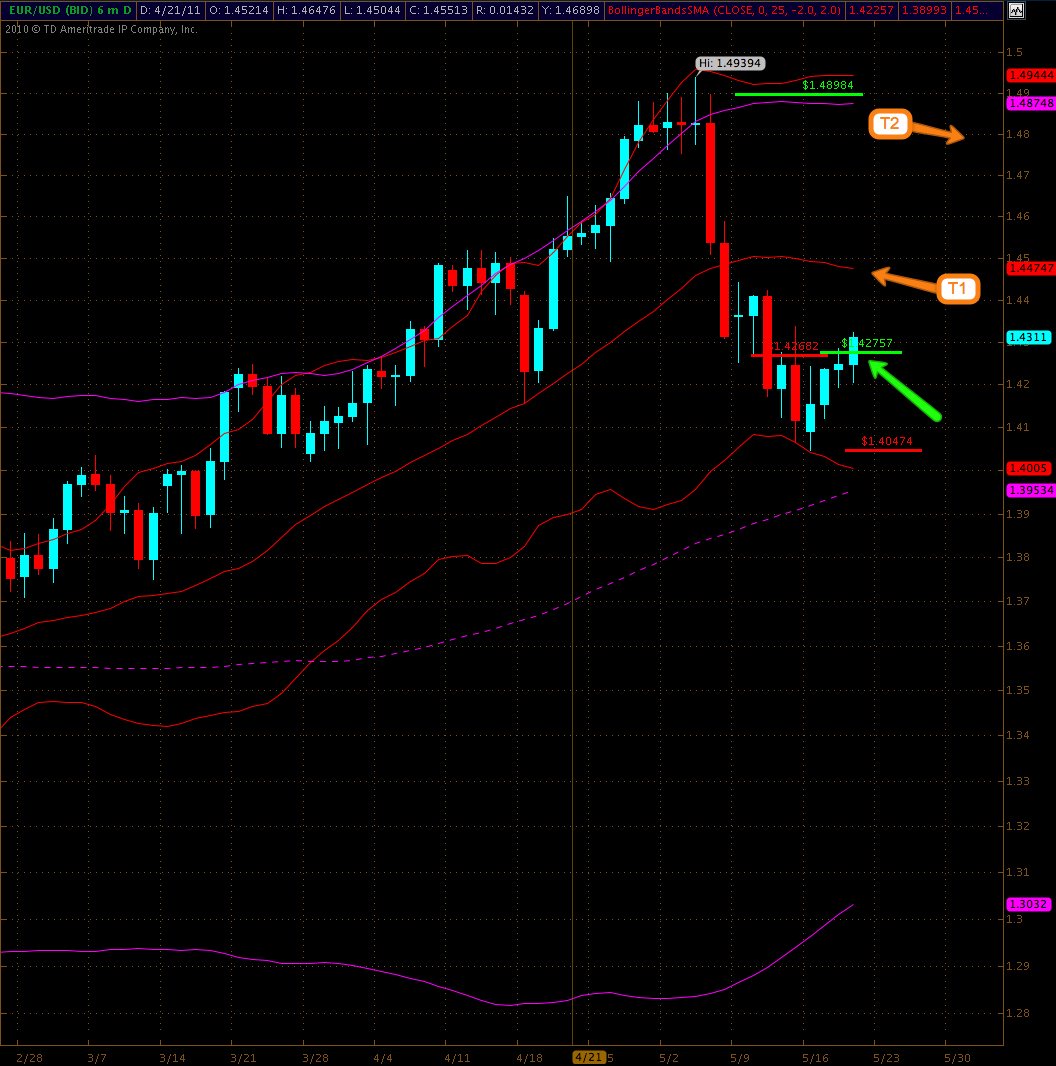Image resolution: width=1056 pixels, height=1066 pixels.
Task: Select the cyan 1.4311 current price tag
Action: (1028, 338)
